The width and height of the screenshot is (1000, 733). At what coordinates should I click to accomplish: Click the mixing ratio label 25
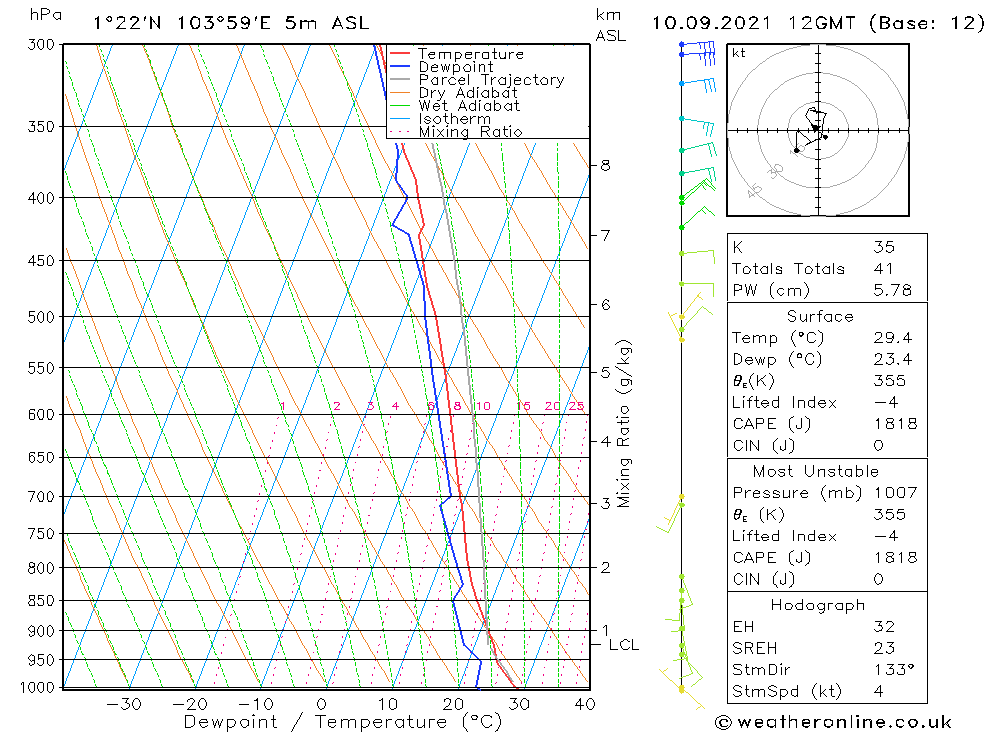pyautogui.click(x=576, y=406)
